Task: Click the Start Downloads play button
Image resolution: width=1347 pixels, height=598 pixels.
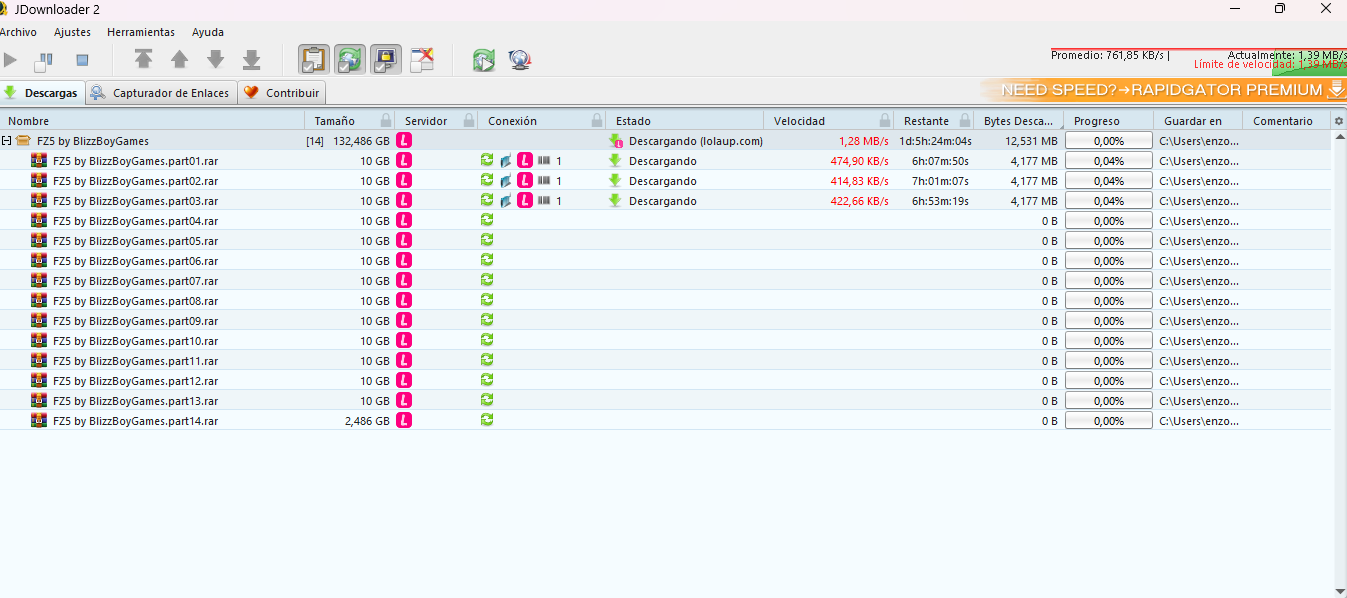Action: (11, 60)
